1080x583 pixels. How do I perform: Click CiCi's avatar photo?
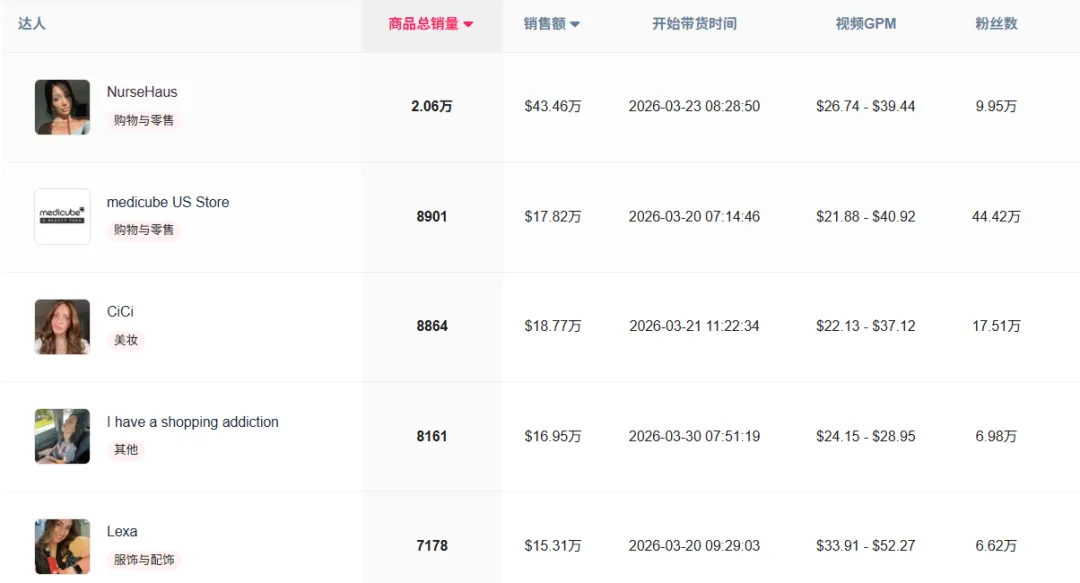click(62, 326)
